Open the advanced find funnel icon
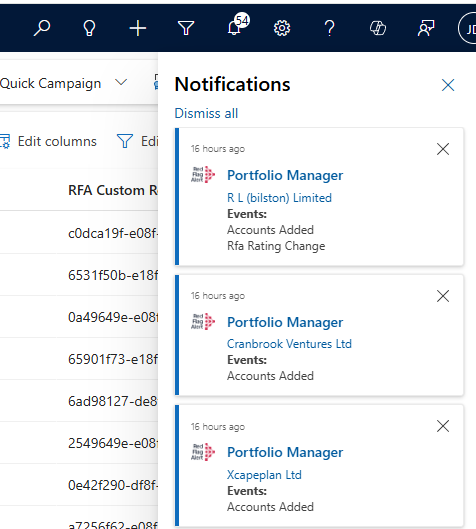Viewport: 476px width, 529px height. click(x=186, y=28)
